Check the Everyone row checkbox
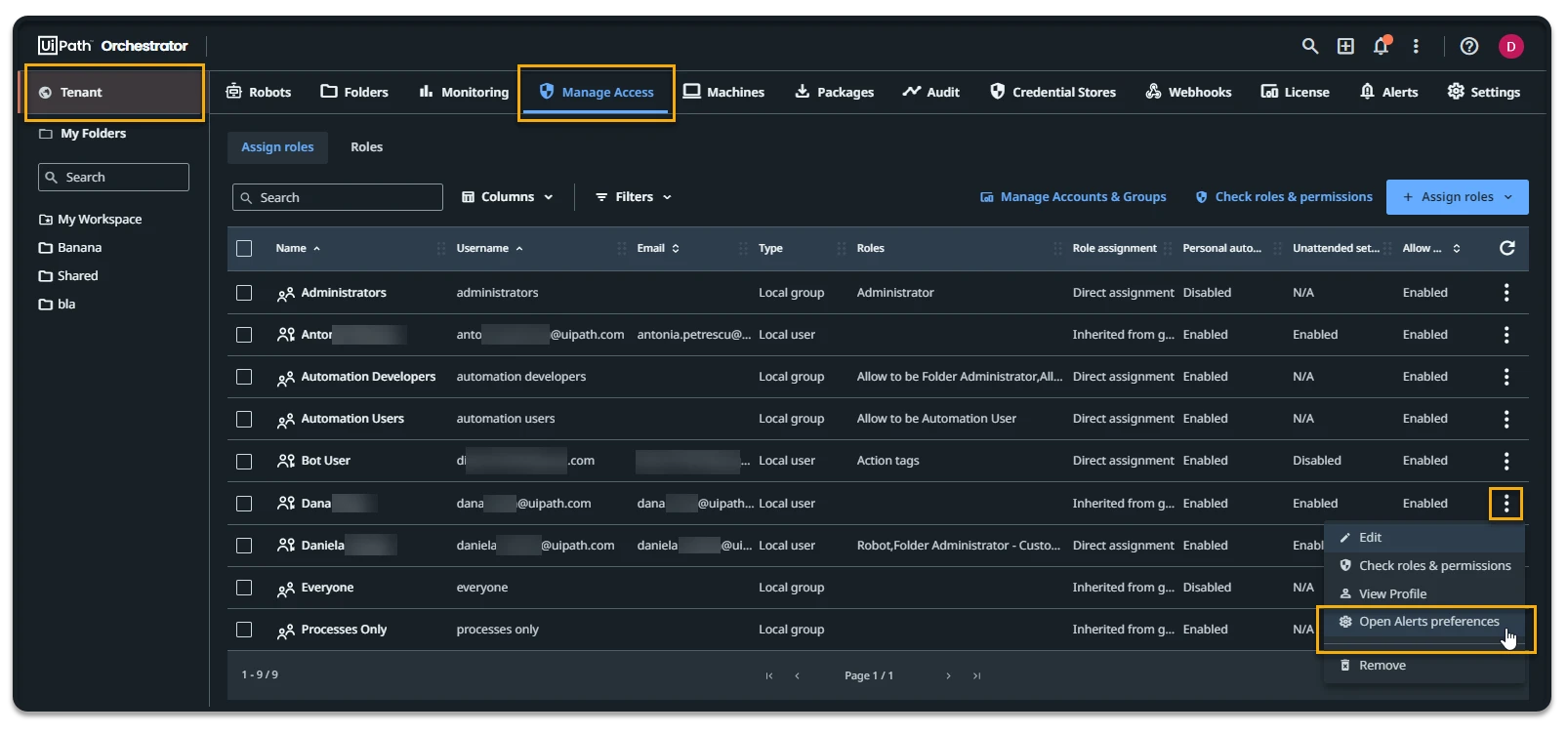 pos(244,588)
